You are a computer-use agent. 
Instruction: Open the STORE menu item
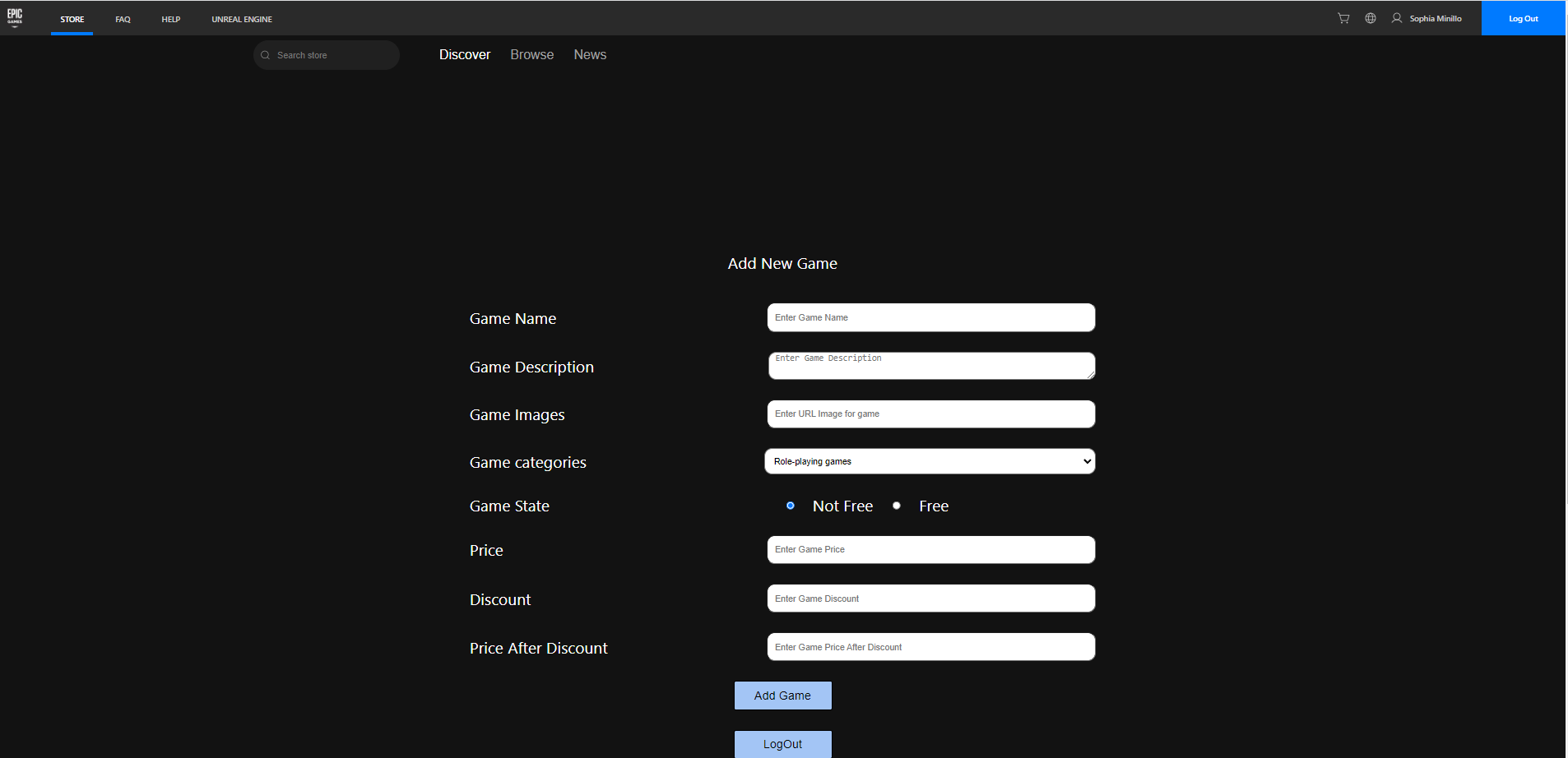(72, 19)
